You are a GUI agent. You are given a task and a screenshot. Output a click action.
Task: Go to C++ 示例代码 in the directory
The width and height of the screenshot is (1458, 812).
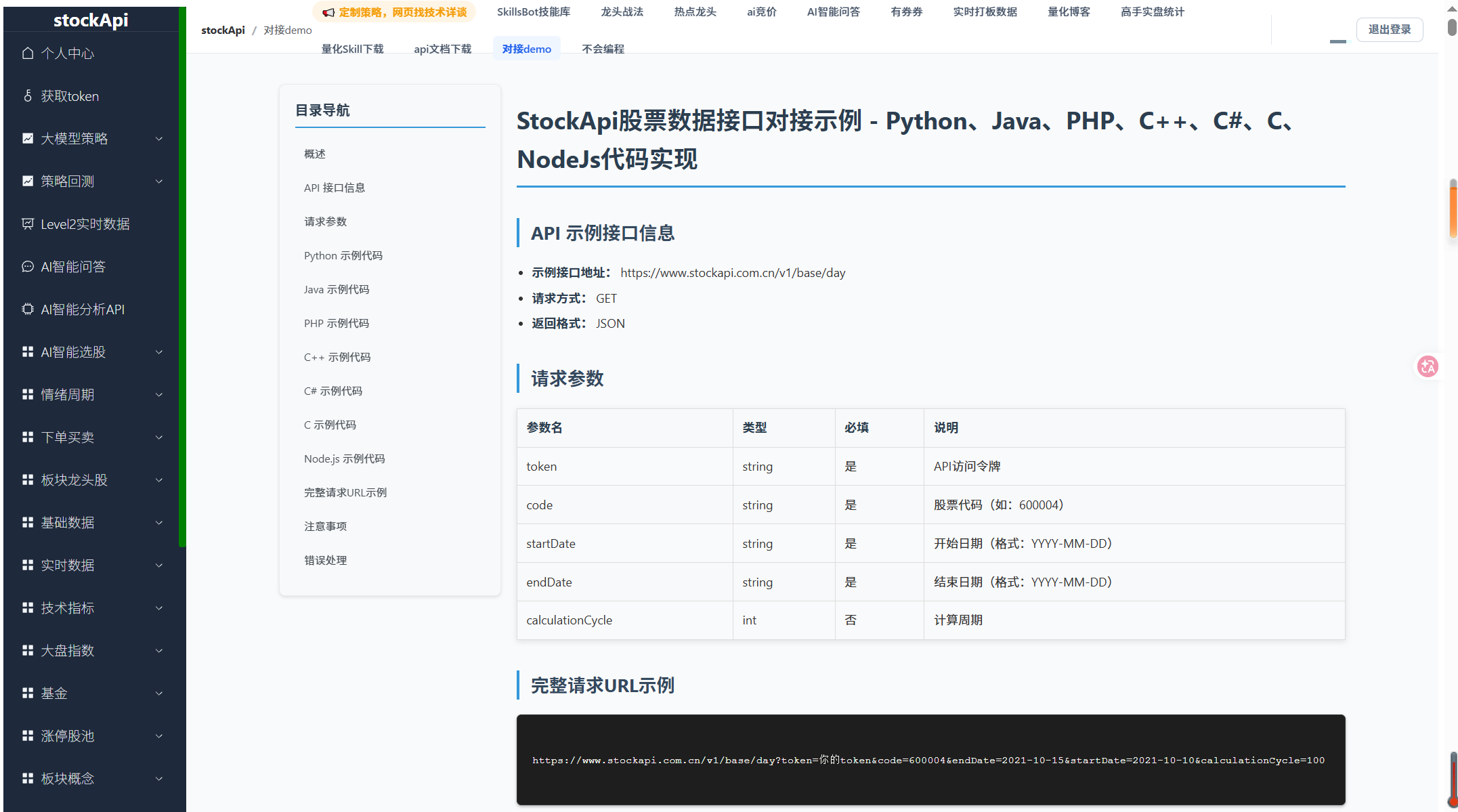point(337,357)
